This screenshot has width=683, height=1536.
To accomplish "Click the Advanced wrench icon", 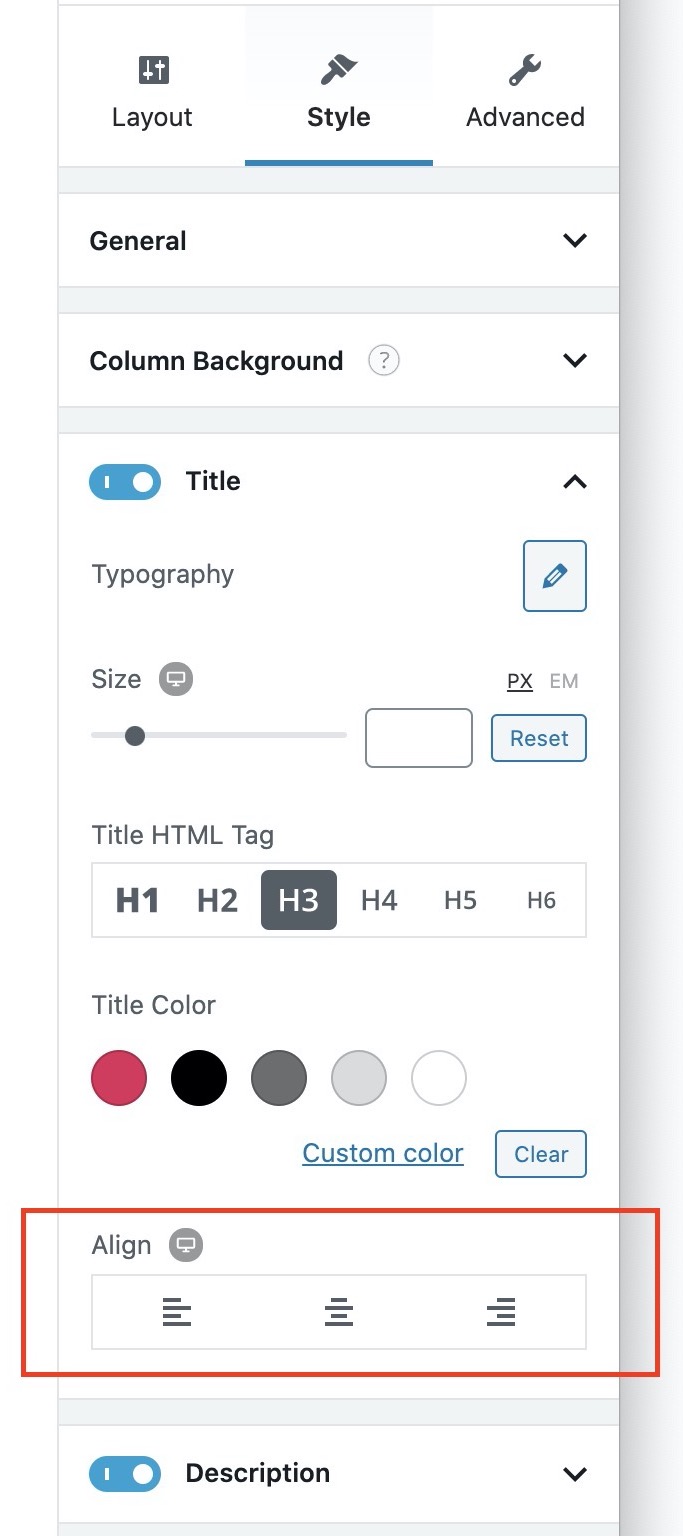I will pos(524,70).
